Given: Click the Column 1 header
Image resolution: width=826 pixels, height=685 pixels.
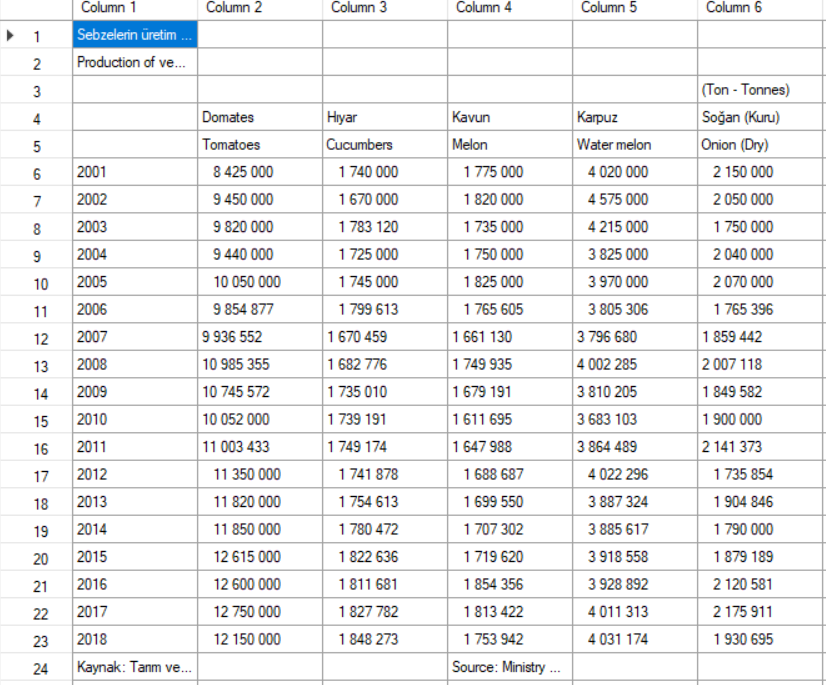Looking at the screenshot, I should (135, 9).
